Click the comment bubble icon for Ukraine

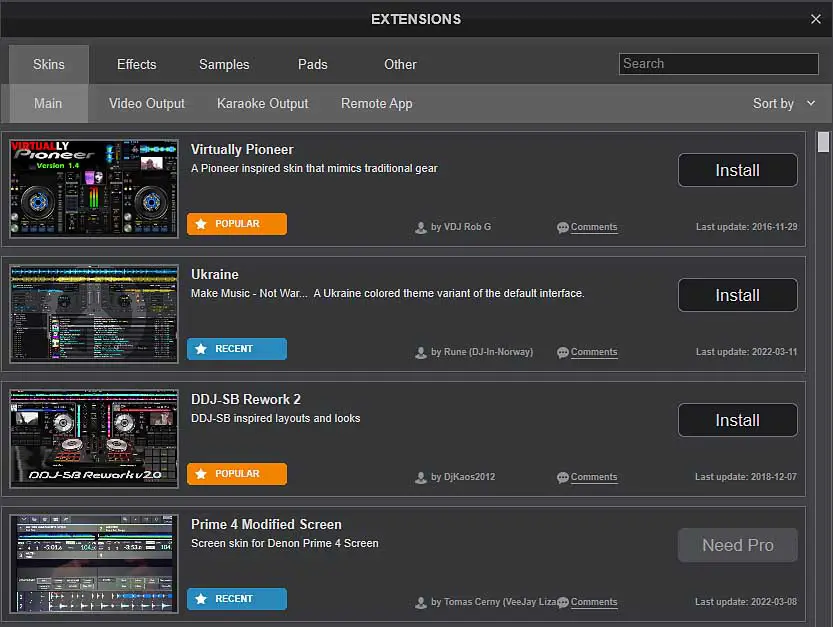point(563,352)
